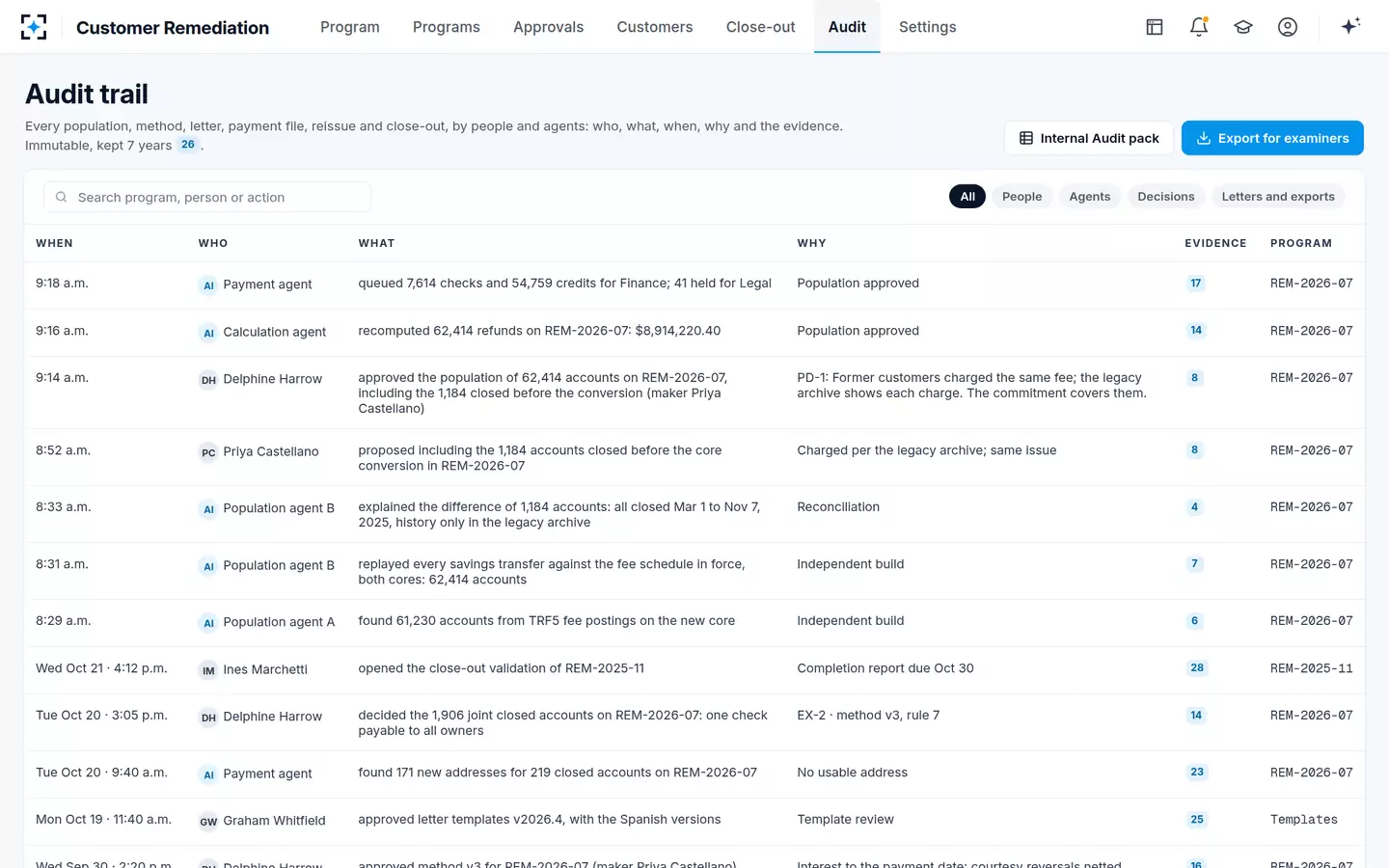Image resolution: width=1389 pixels, height=868 pixels.
Task: Open evidence badge 25 in the Templates row
Action: tap(1197, 820)
